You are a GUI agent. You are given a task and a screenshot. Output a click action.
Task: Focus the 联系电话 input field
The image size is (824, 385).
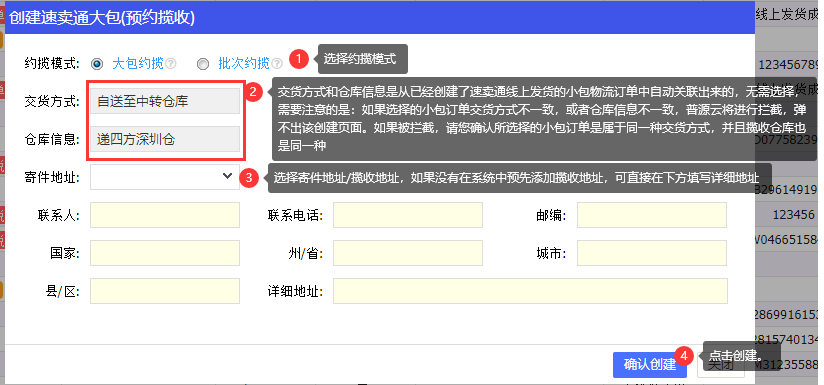pyautogui.click(x=408, y=215)
